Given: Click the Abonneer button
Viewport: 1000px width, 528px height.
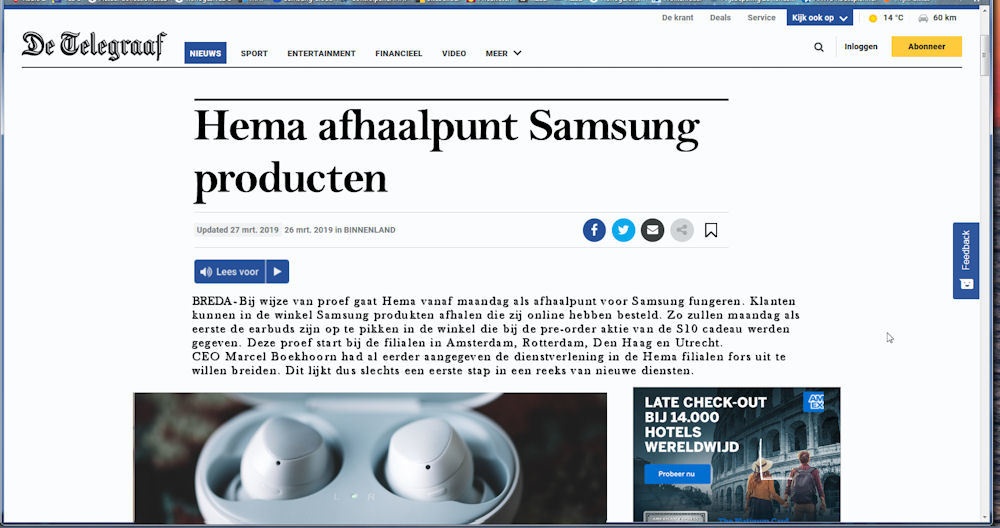Looking at the screenshot, I should [926, 47].
